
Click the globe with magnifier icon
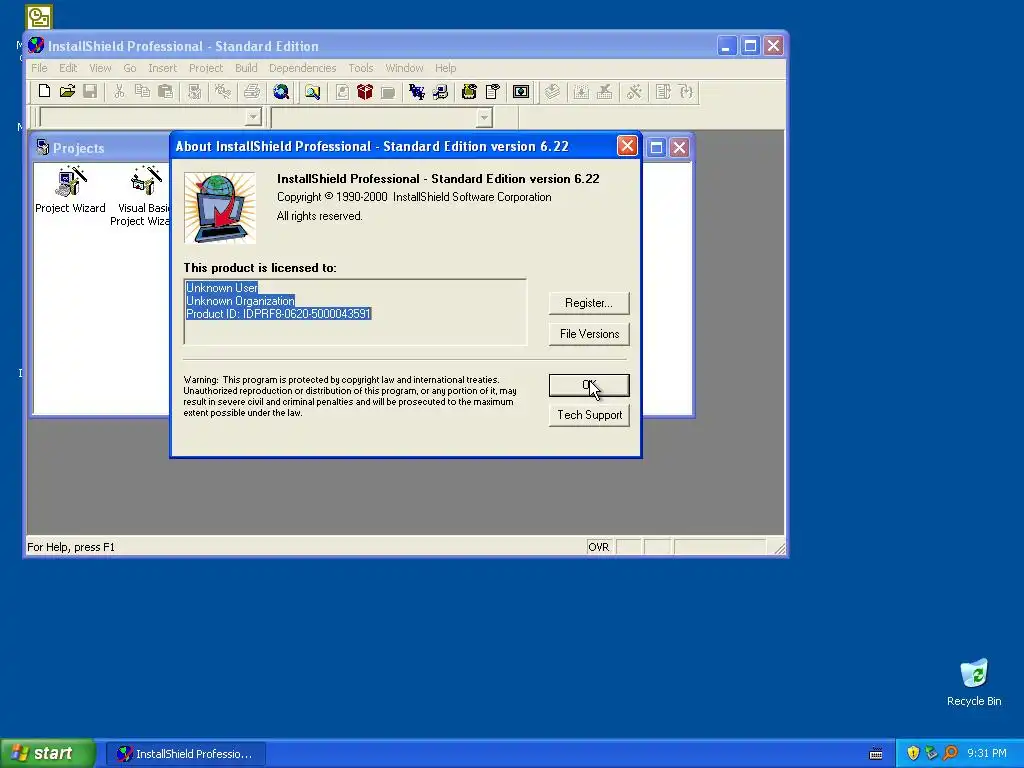[x=281, y=91]
